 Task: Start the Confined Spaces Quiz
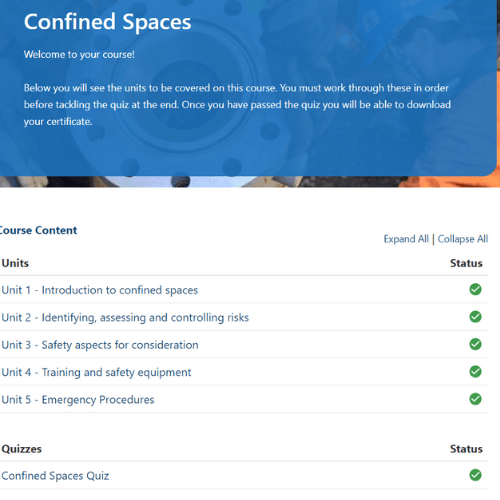click(55, 476)
